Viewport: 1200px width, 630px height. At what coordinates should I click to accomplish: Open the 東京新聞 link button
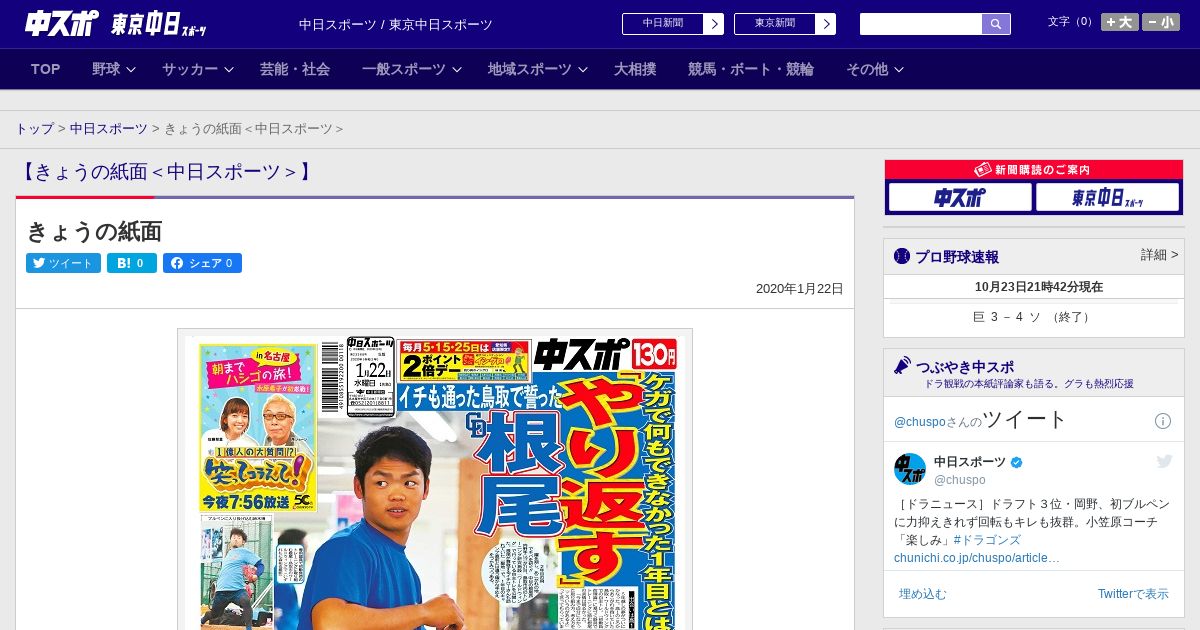tap(785, 24)
